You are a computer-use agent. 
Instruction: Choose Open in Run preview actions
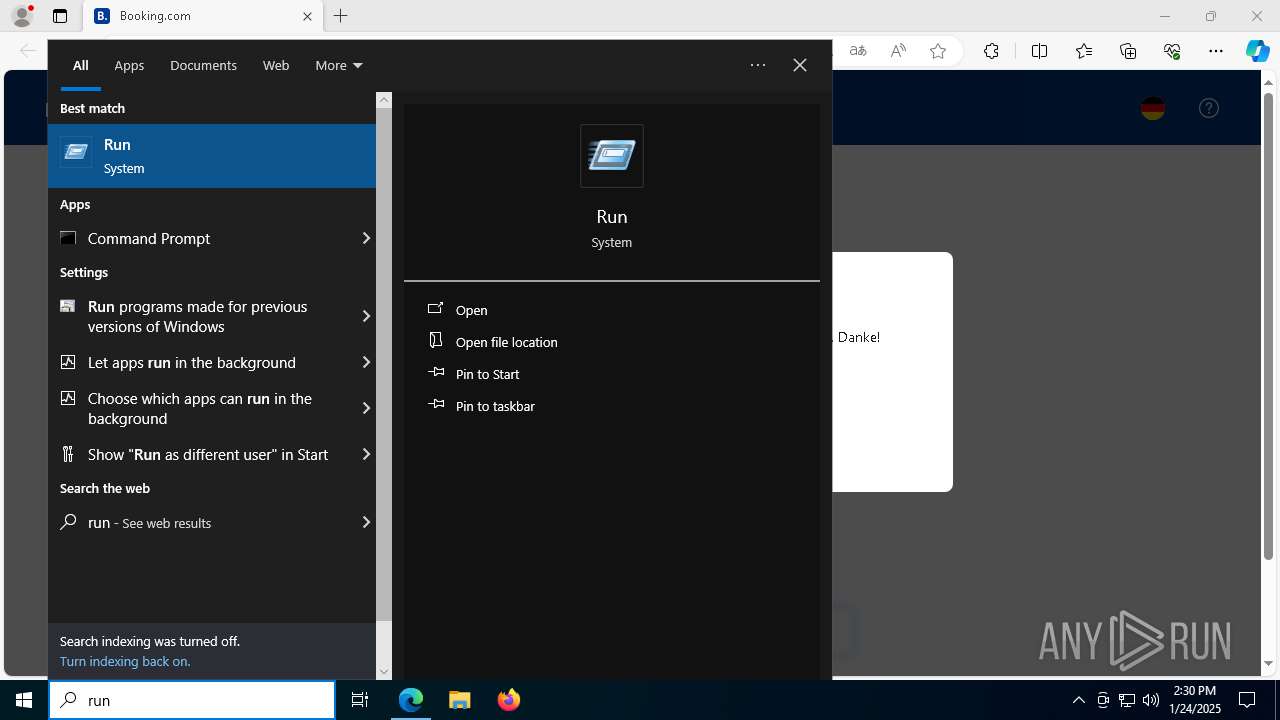click(x=471, y=310)
